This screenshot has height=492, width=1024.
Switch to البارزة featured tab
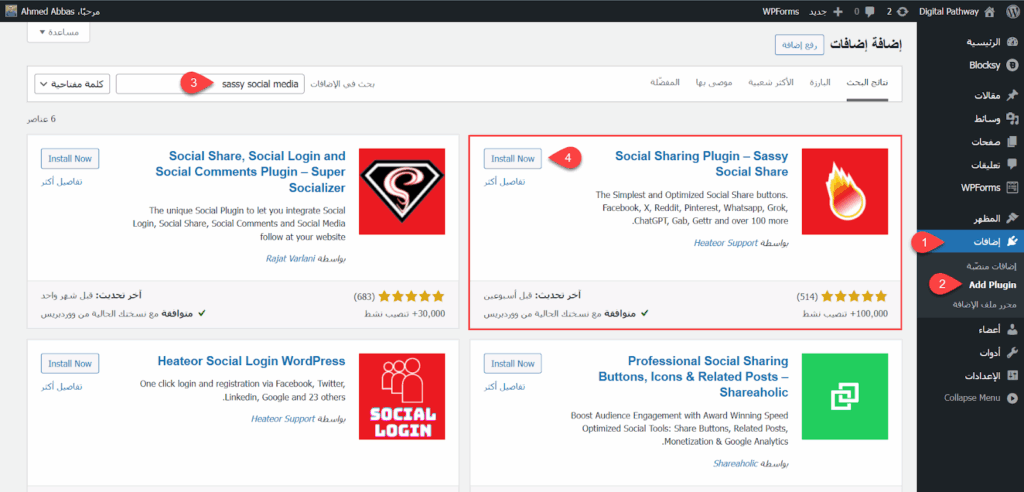click(820, 83)
